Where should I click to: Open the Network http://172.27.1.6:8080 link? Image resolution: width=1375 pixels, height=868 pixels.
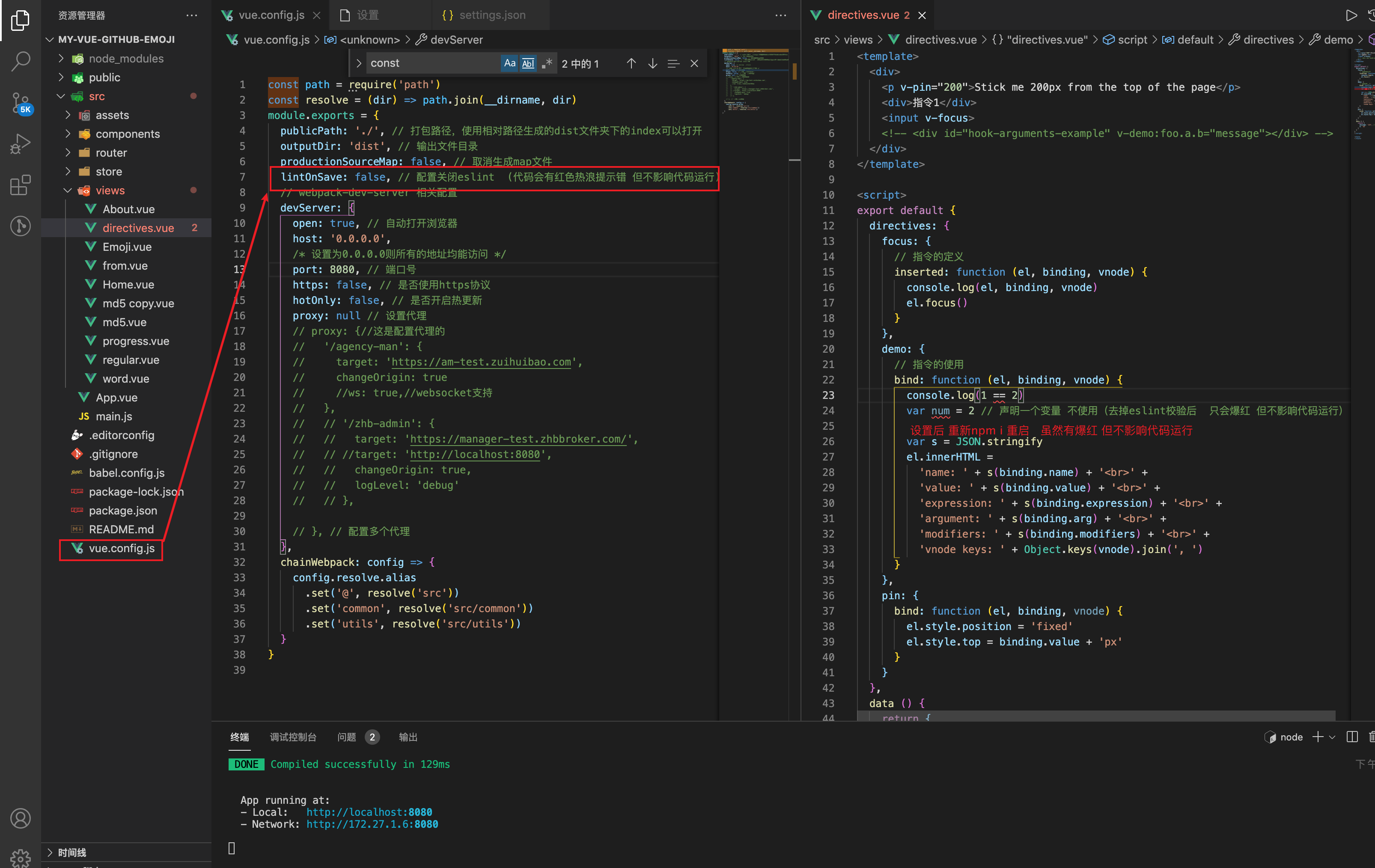pyautogui.click(x=372, y=824)
